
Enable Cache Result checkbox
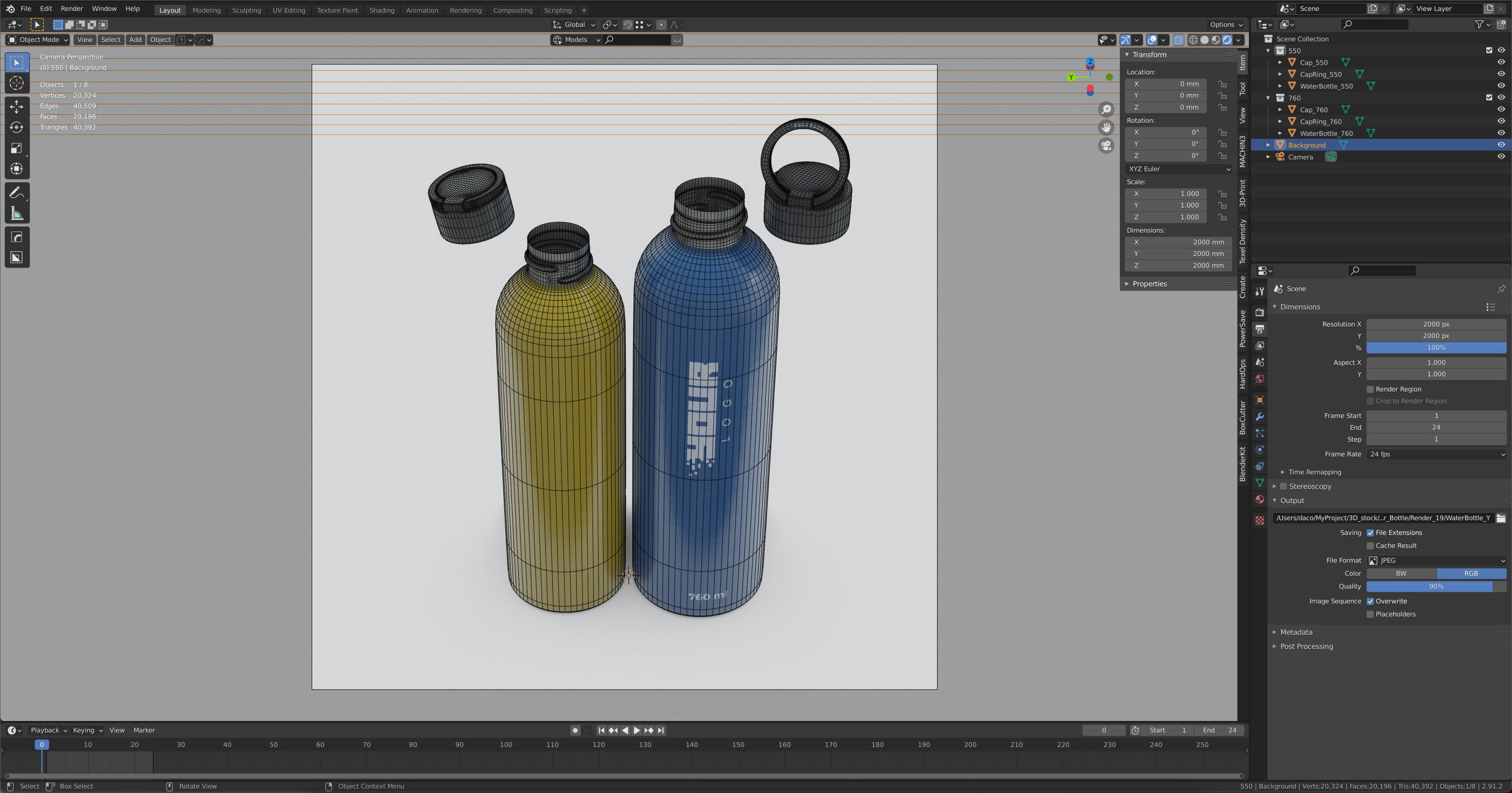click(1370, 546)
